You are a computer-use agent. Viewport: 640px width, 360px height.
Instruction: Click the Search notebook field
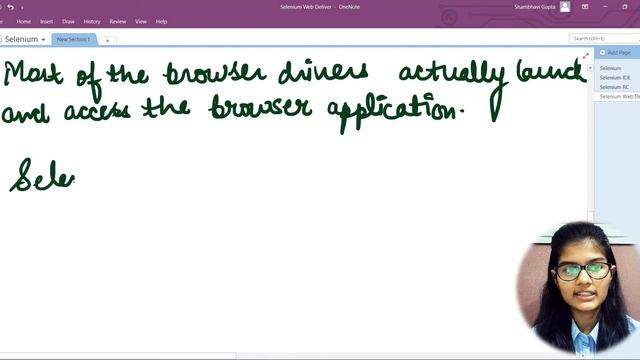tap(604, 38)
